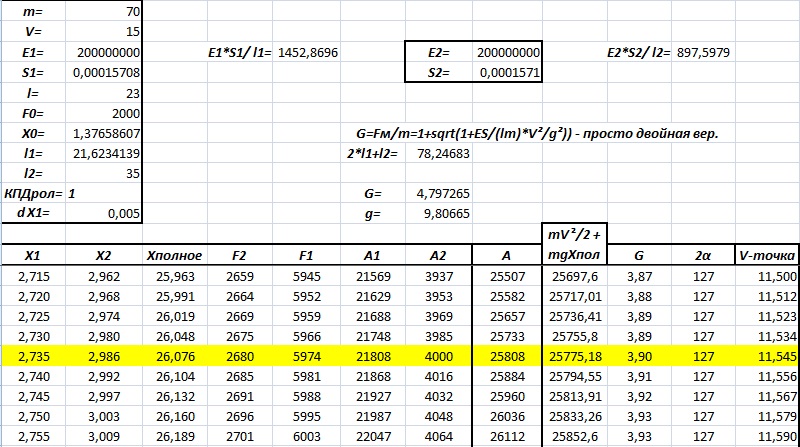Select the S2 value cell 0,0001571
The image size is (800, 447).
[508, 72]
